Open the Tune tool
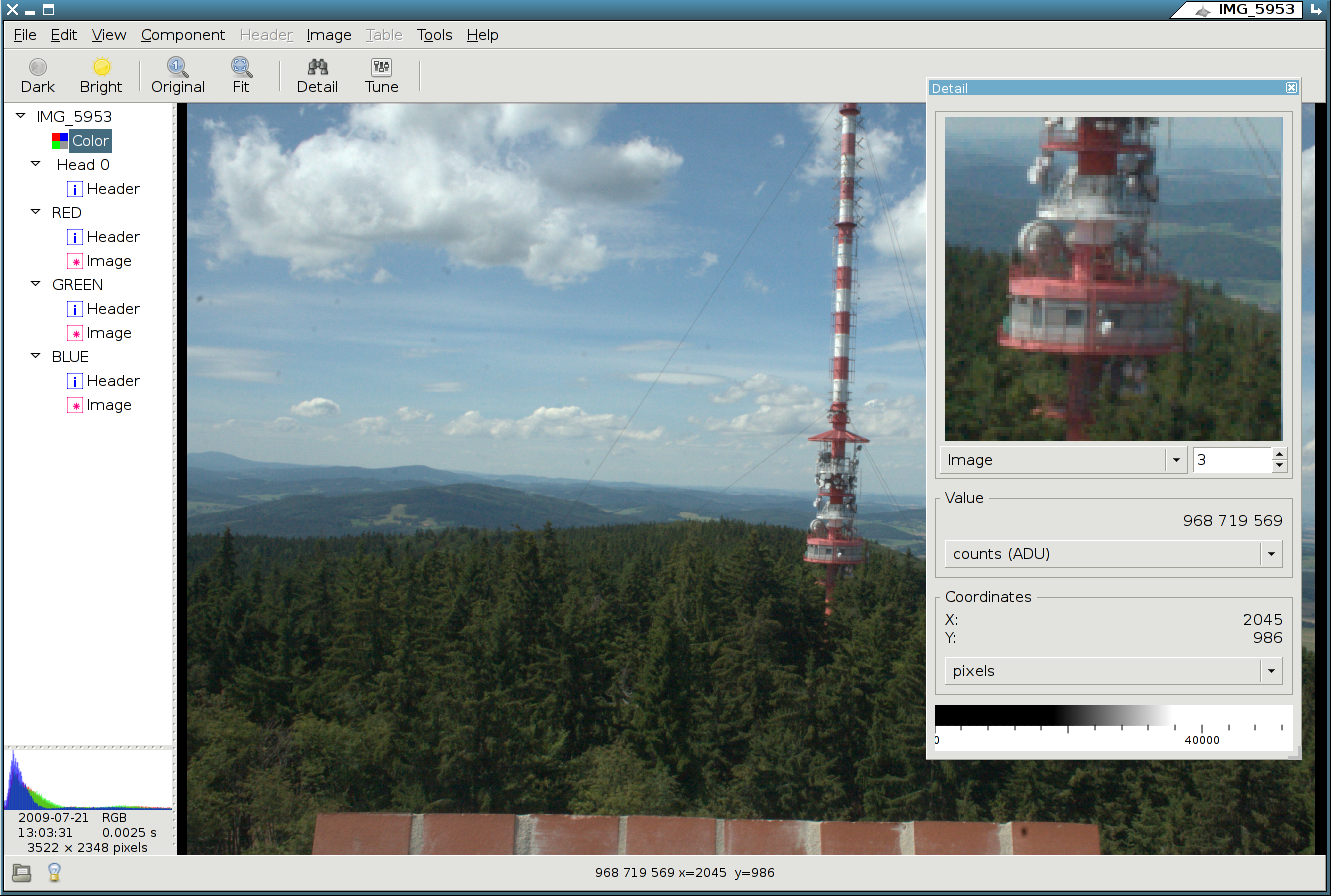This screenshot has height=896, width=1331. [381, 68]
